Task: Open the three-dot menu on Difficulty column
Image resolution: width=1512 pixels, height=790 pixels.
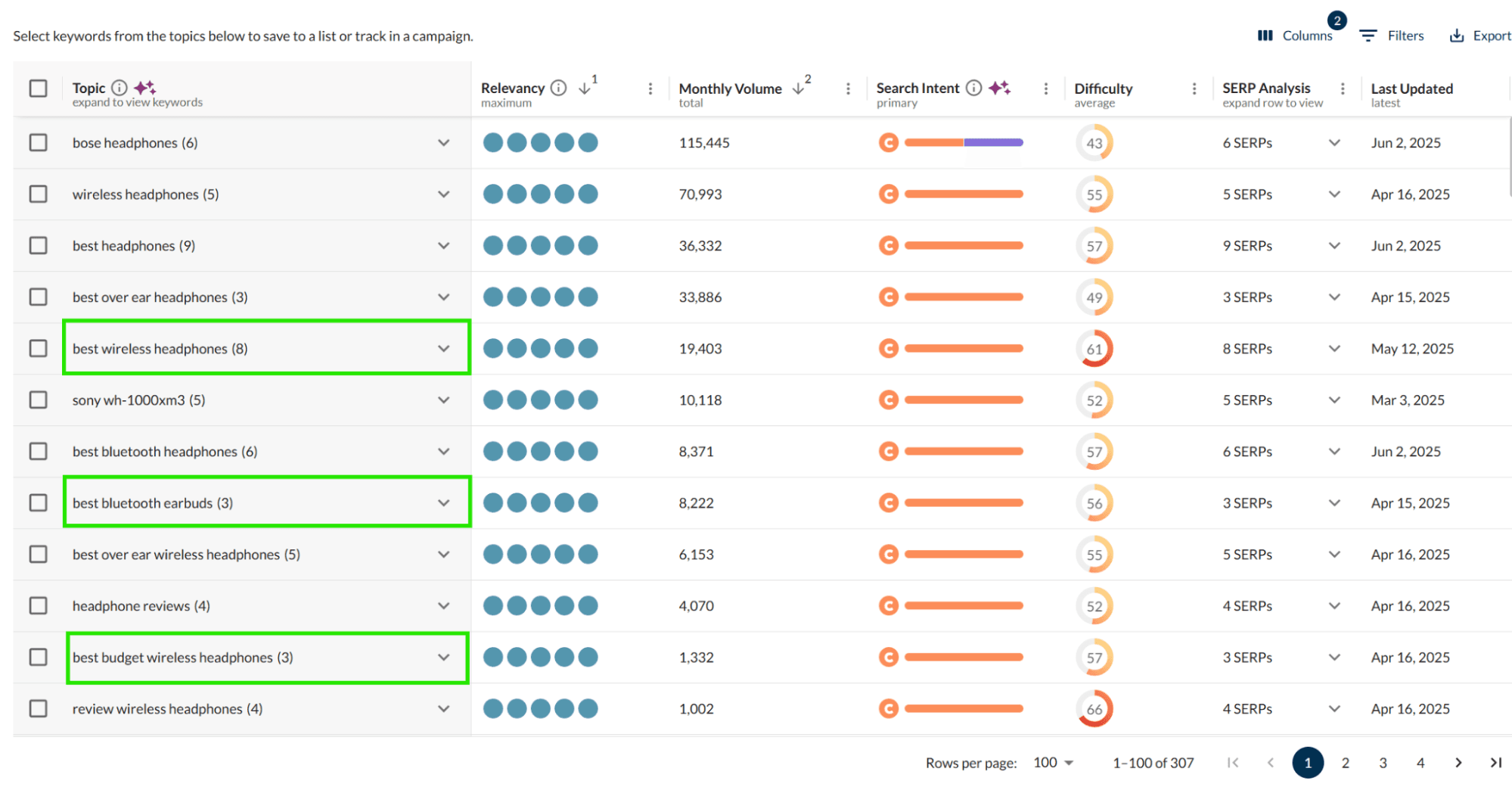Action: tap(1194, 88)
